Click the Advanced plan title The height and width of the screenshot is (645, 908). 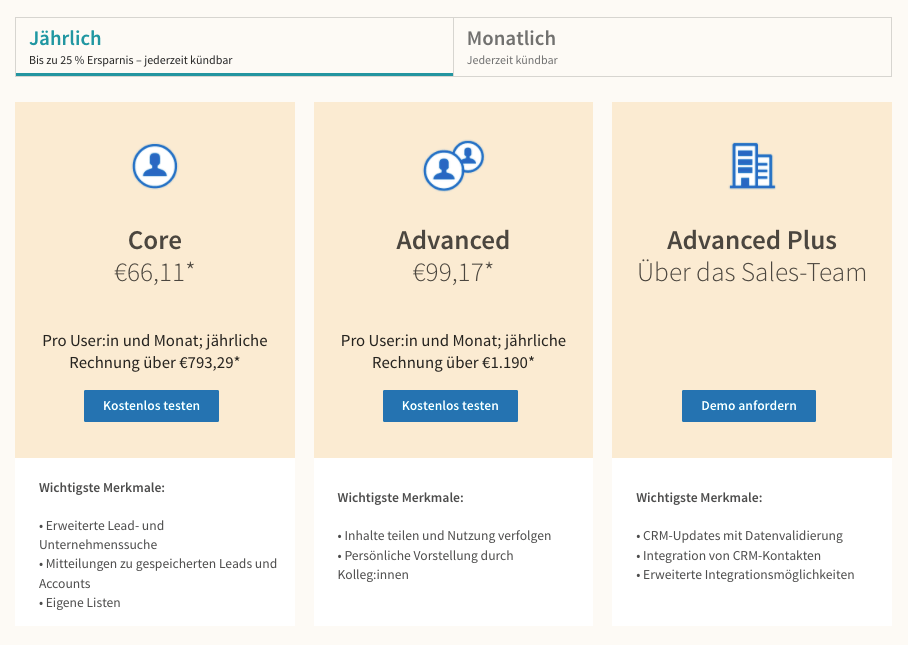[x=452, y=240]
